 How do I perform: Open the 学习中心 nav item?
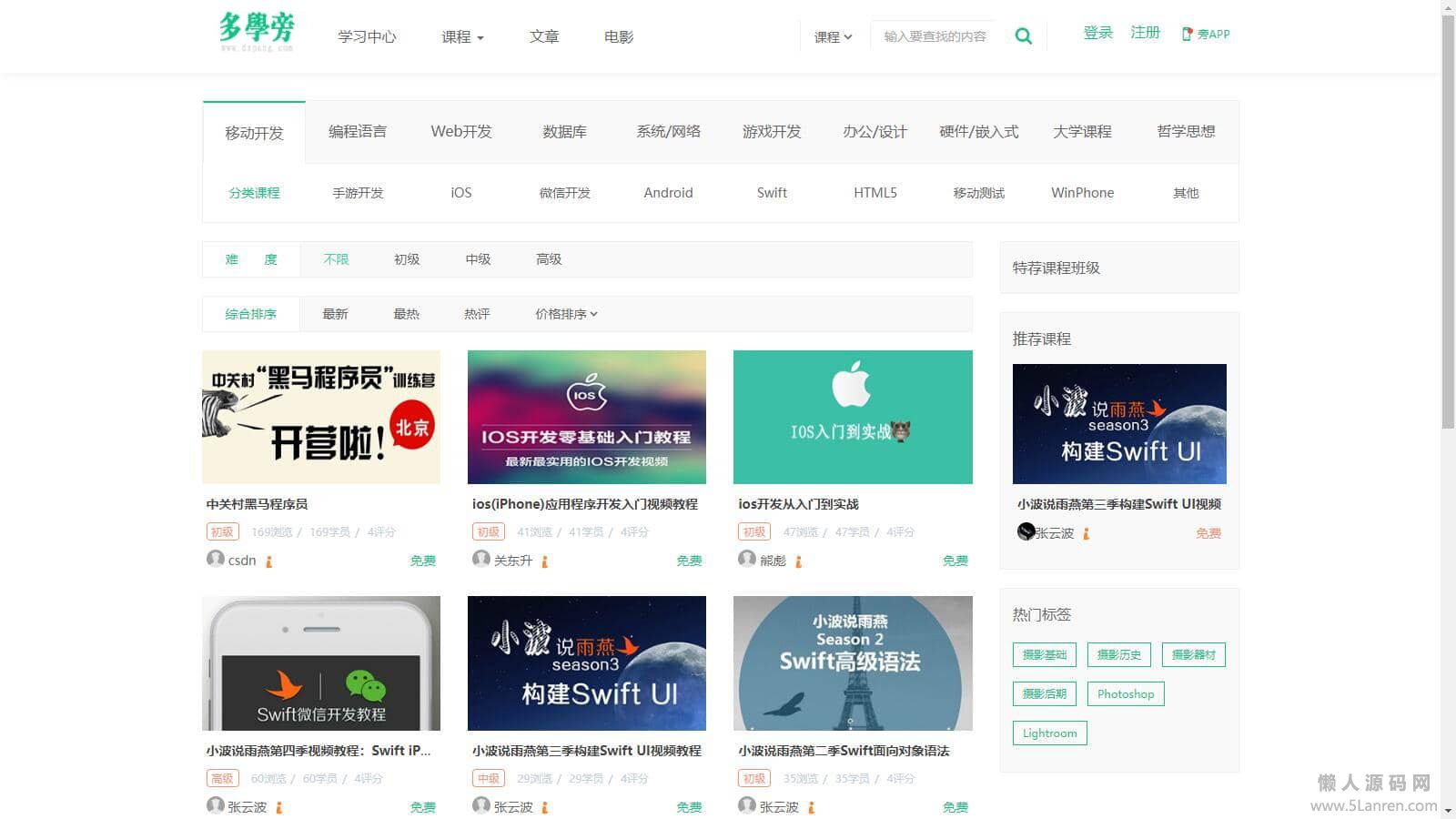pos(367,37)
